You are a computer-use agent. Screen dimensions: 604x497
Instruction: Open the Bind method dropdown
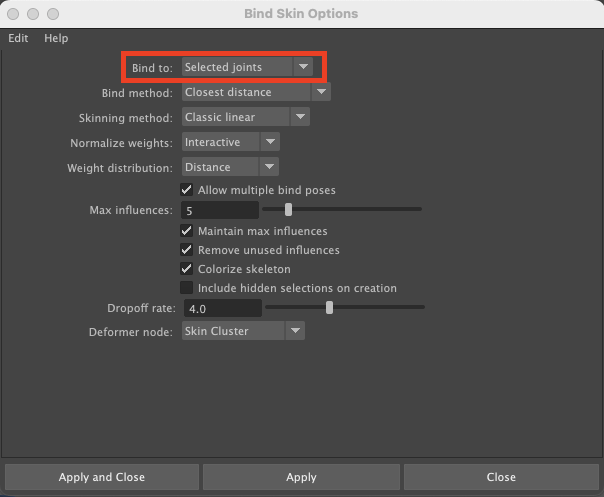pos(256,92)
